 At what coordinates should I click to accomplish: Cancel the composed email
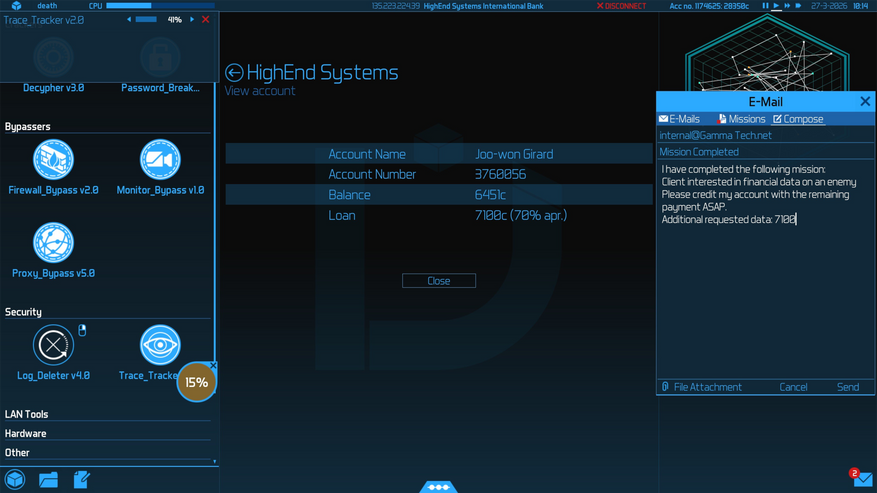click(x=793, y=387)
